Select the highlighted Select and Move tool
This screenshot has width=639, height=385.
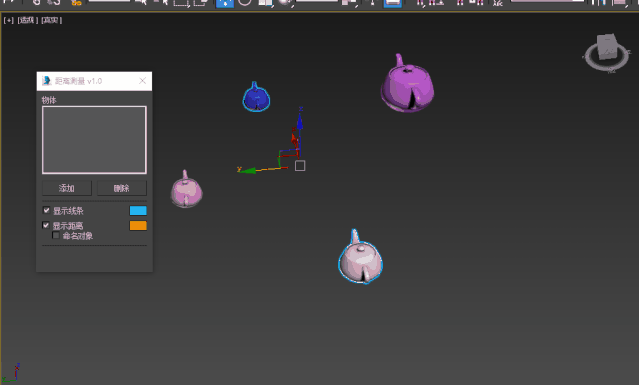(x=225, y=3)
